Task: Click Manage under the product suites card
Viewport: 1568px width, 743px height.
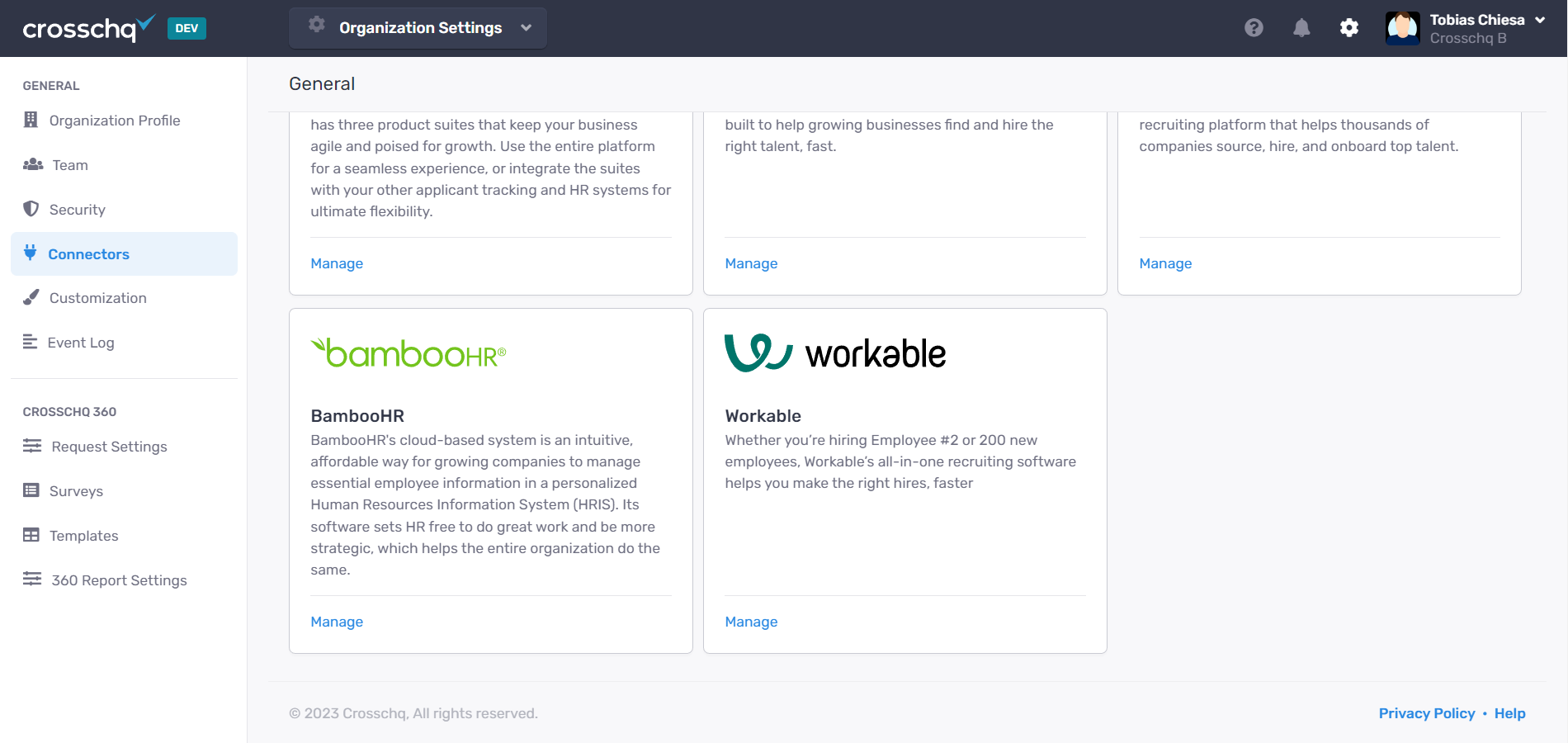Action: pos(337,263)
